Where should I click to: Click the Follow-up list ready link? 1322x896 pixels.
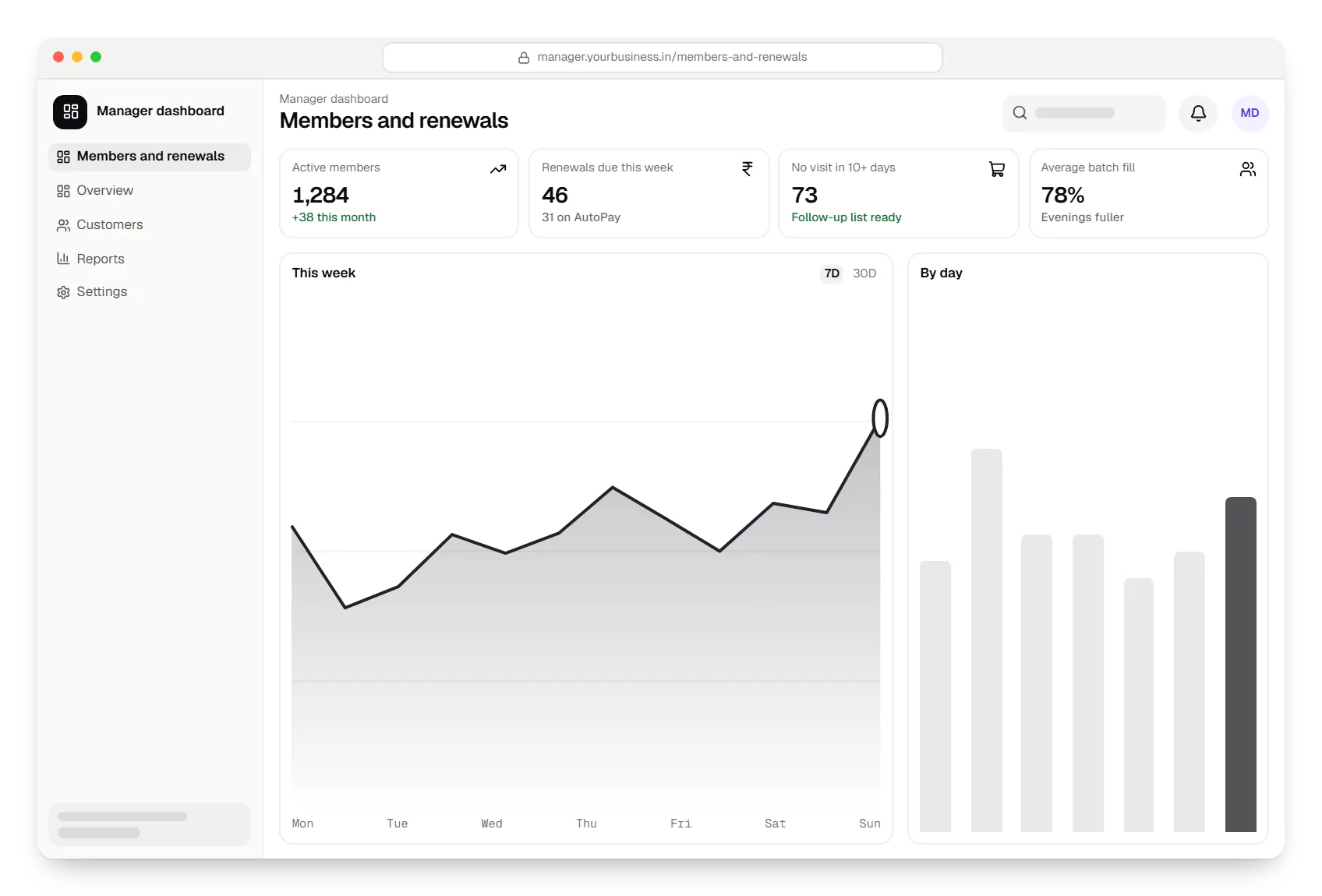[846, 217]
